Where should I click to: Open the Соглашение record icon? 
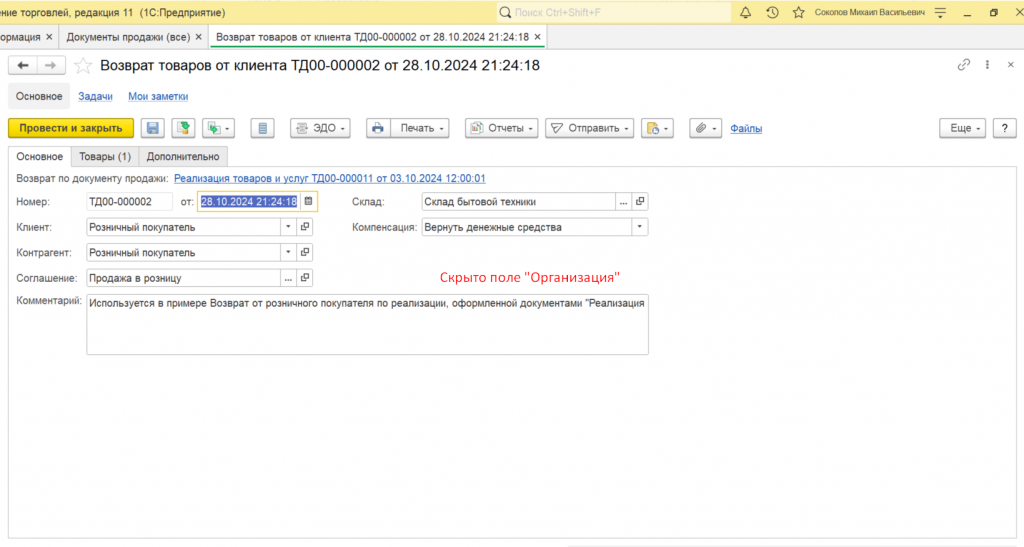[x=305, y=278]
